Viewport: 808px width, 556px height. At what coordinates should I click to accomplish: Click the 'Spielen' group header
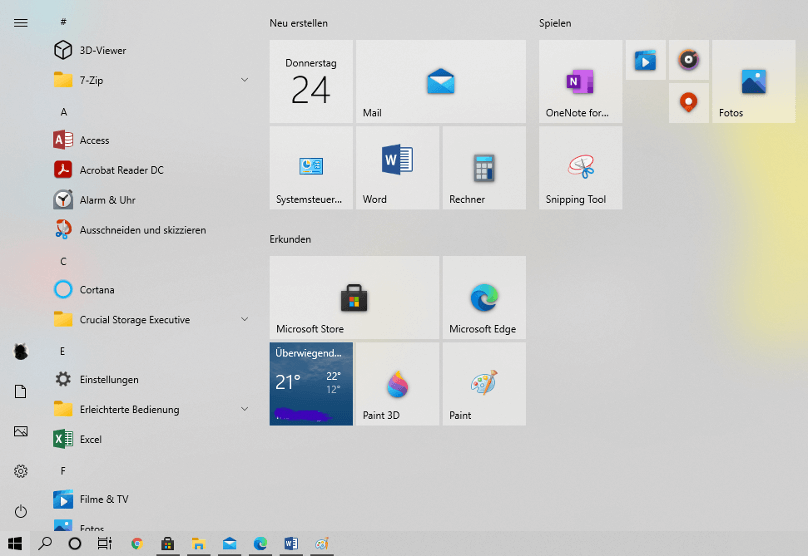click(555, 23)
